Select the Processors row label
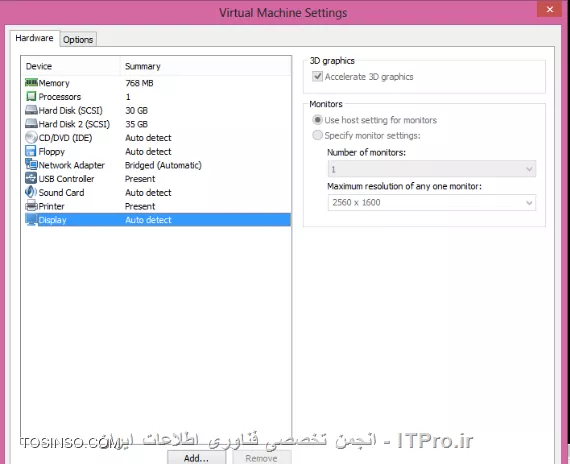This screenshot has height=464, width=570. coord(60,97)
